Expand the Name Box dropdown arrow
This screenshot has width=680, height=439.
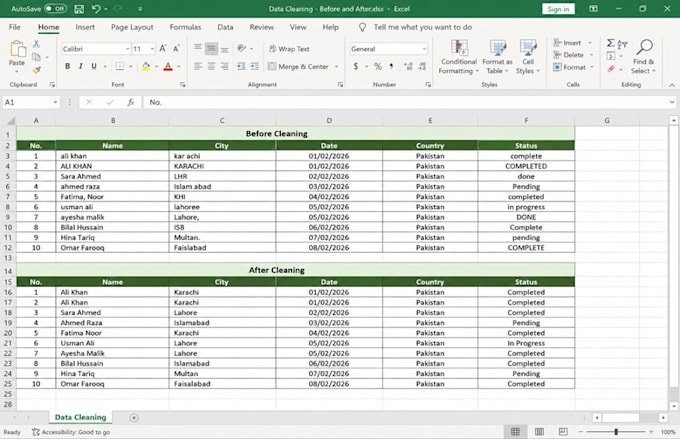55,102
